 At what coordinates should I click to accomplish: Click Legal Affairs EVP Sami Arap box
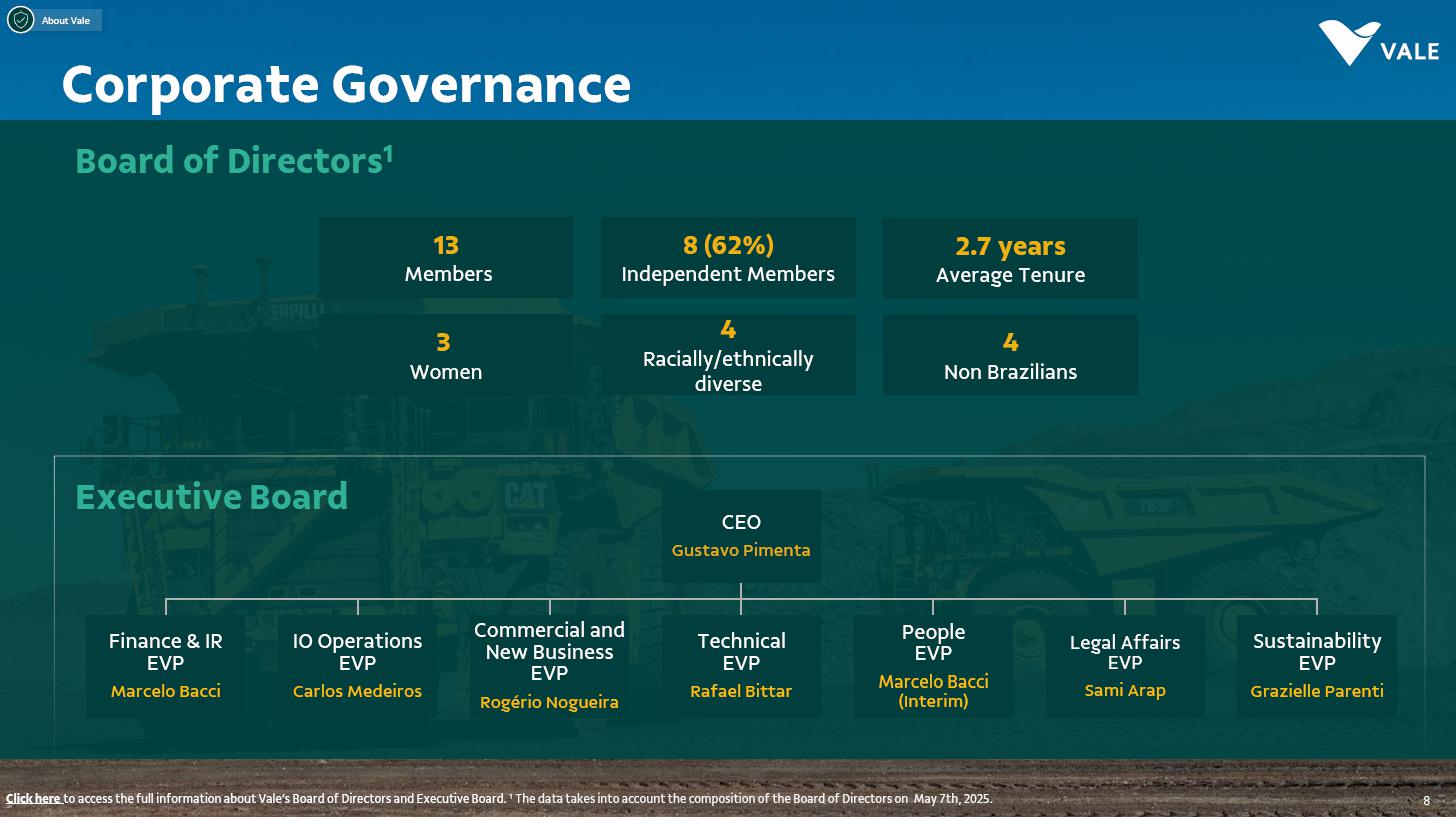pos(1125,665)
